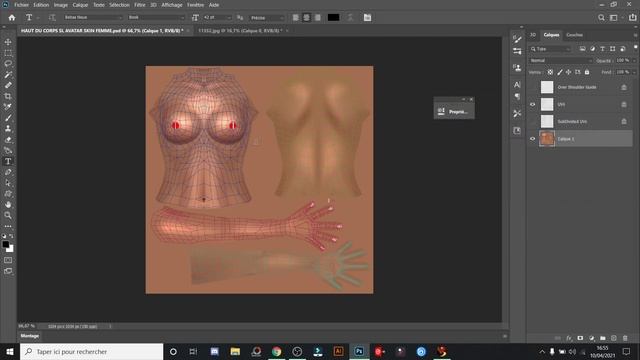Screen dimensions: 640x360
Task: Click the Propriétés floating panel button
Action: coord(454,111)
